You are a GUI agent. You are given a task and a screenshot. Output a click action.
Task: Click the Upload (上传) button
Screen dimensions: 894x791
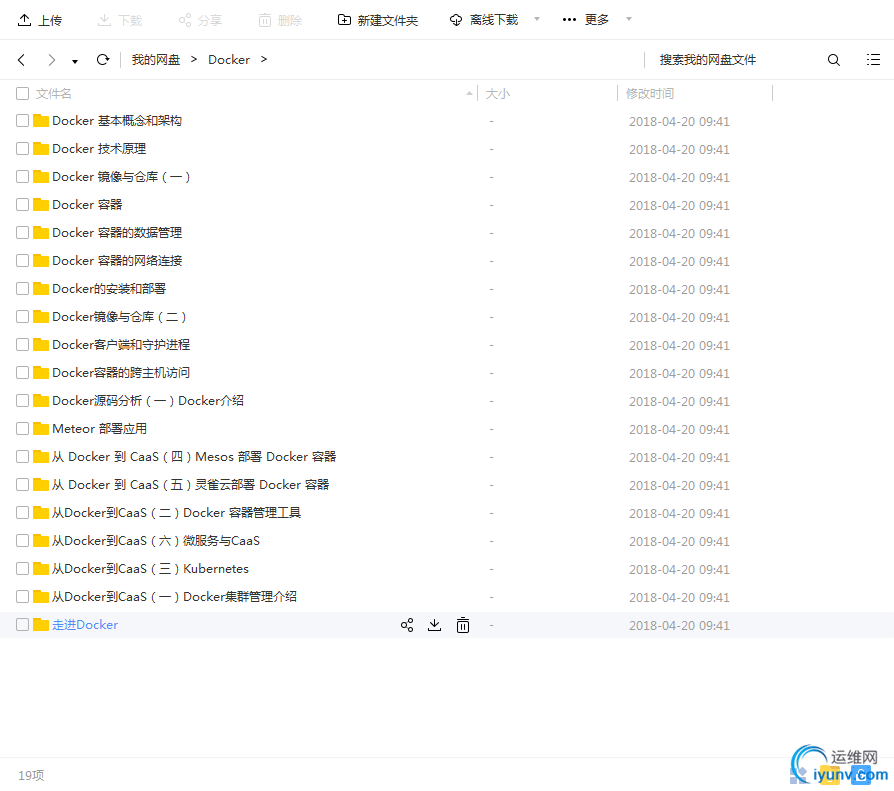pos(40,21)
